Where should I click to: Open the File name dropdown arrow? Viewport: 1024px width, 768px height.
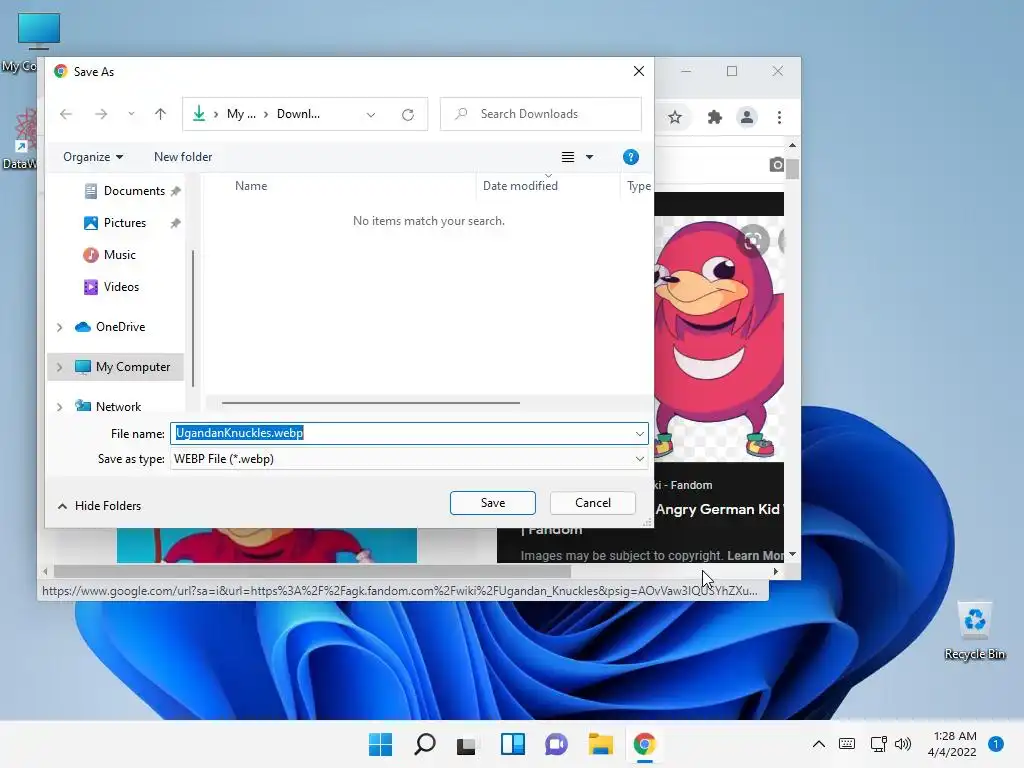pyautogui.click(x=639, y=434)
